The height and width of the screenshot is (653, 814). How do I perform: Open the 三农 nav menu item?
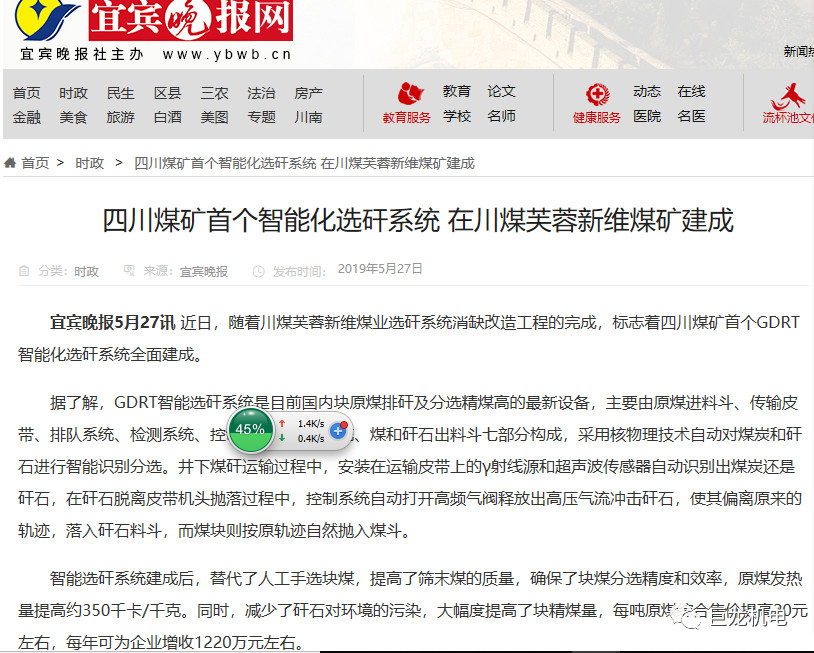[x=214, y=93]
